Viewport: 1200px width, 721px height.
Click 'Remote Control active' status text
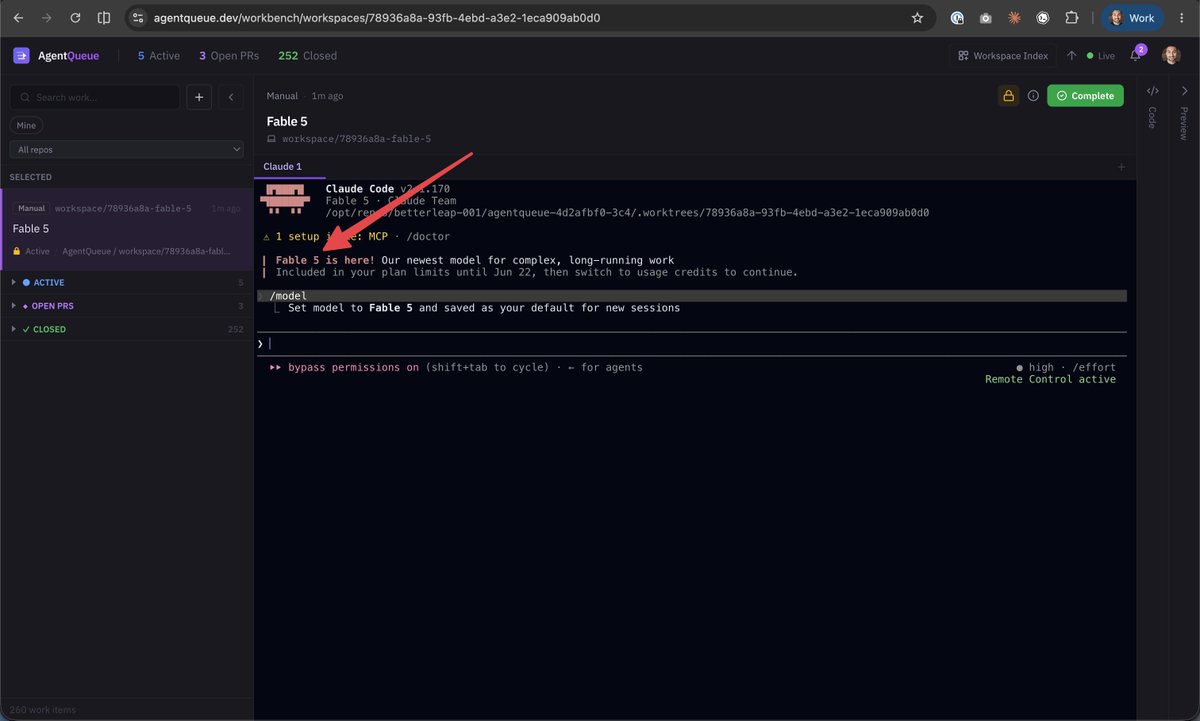(1050, 379)
